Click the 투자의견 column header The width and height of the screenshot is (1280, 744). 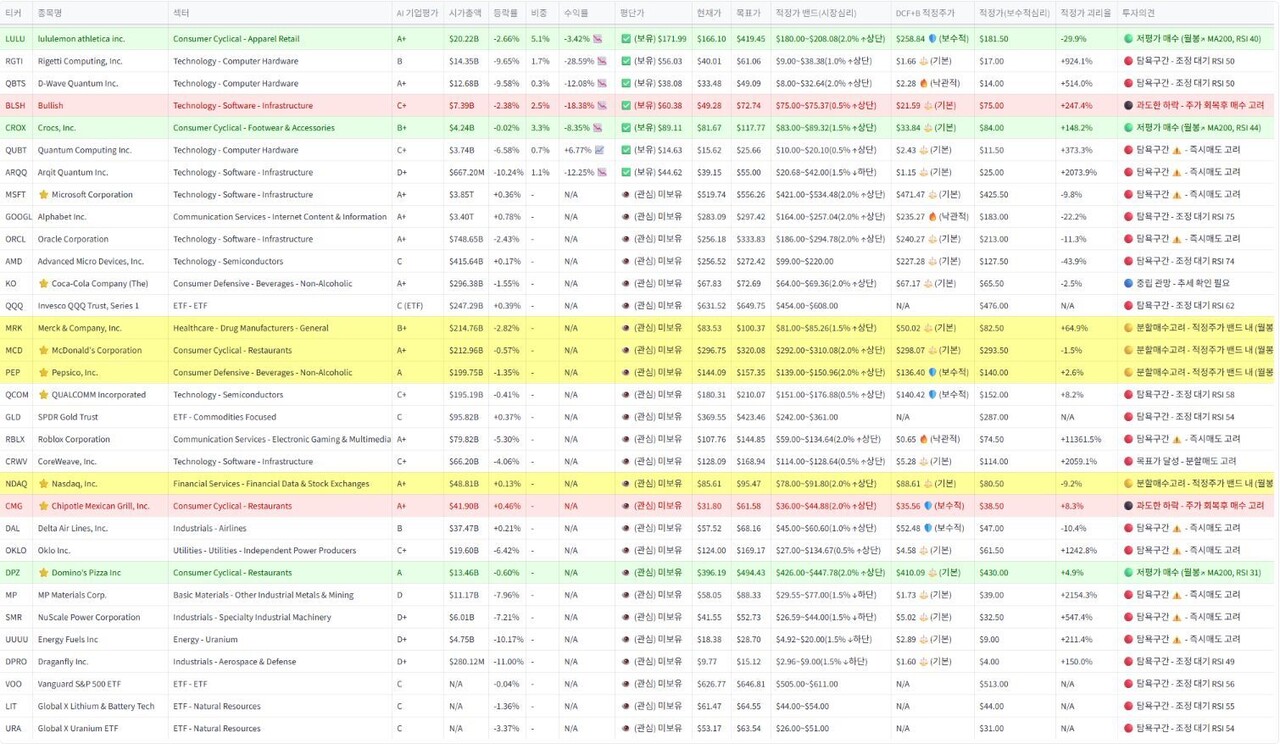tap(1138, 13)
